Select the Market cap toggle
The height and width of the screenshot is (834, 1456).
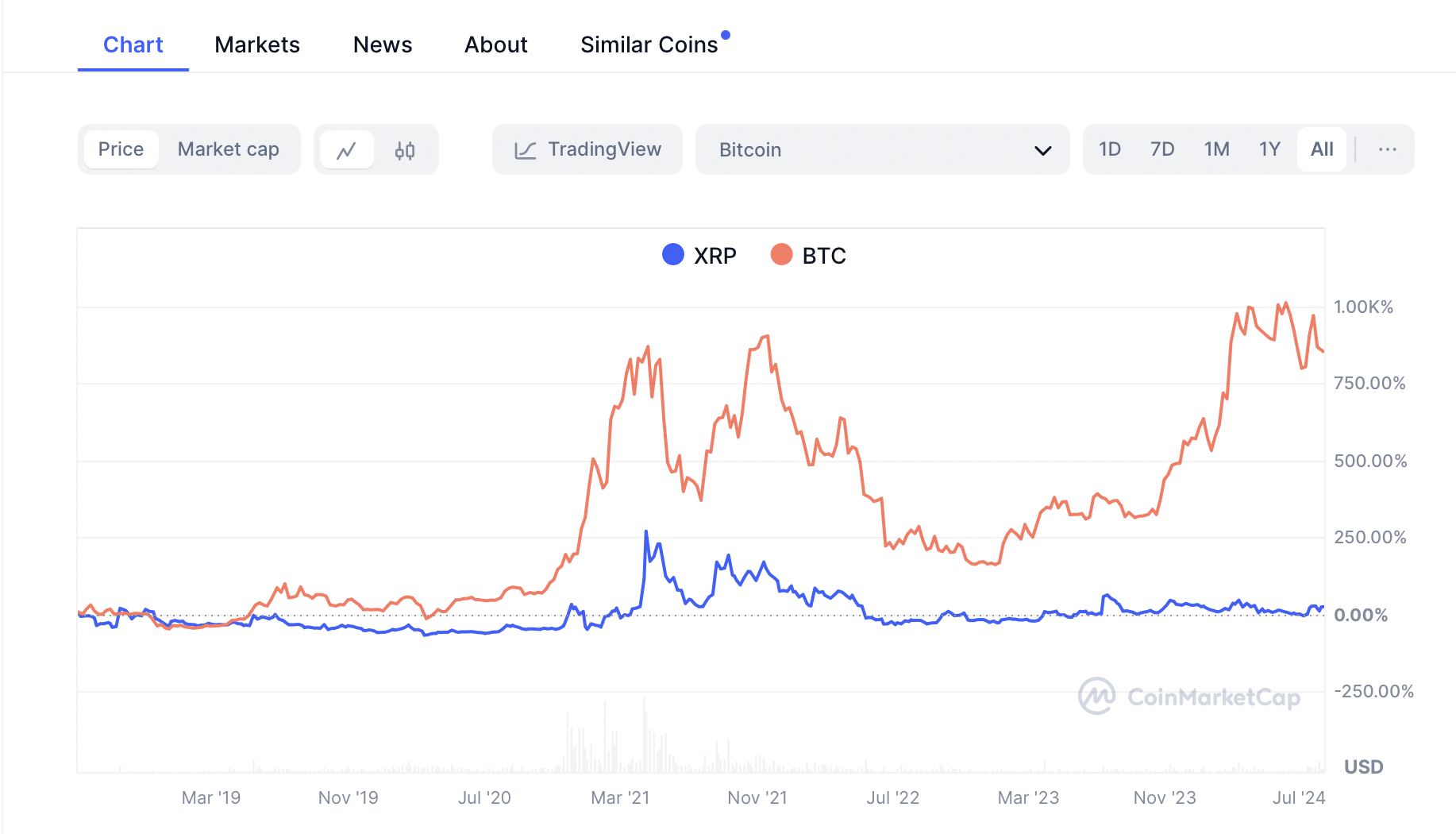click(x=229, y=149)
